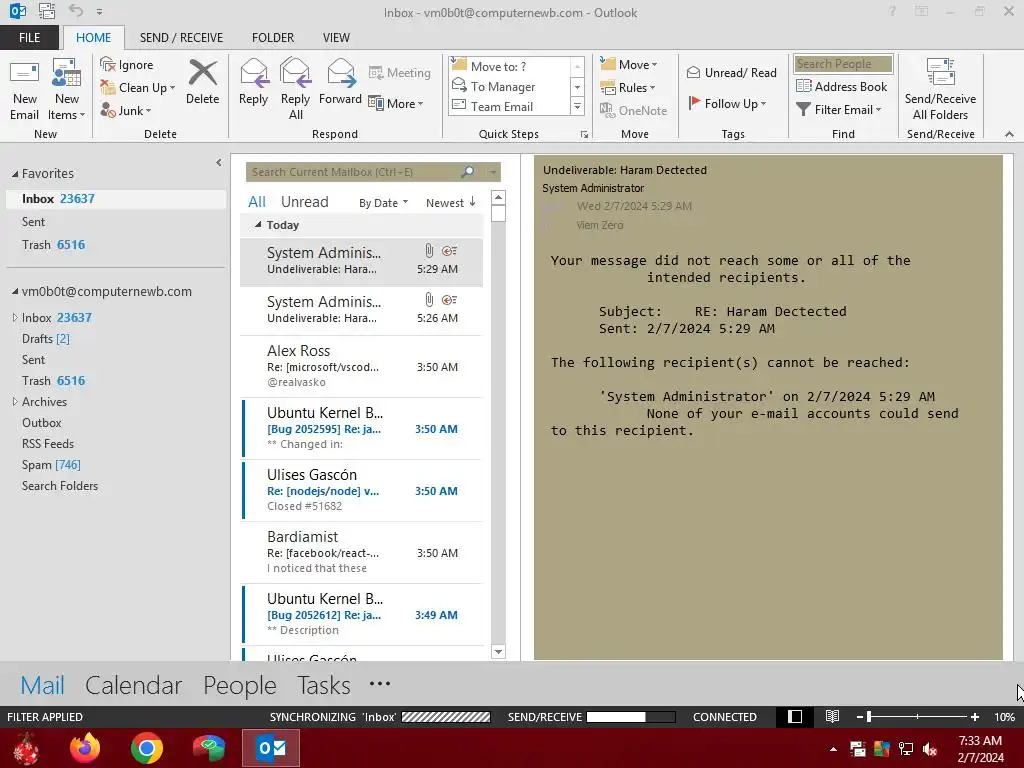Image resolution: width=1024 pixels, height=768 pixels.
Task: Open the Drafts [2] folder
Action: (x=46, y=338)
